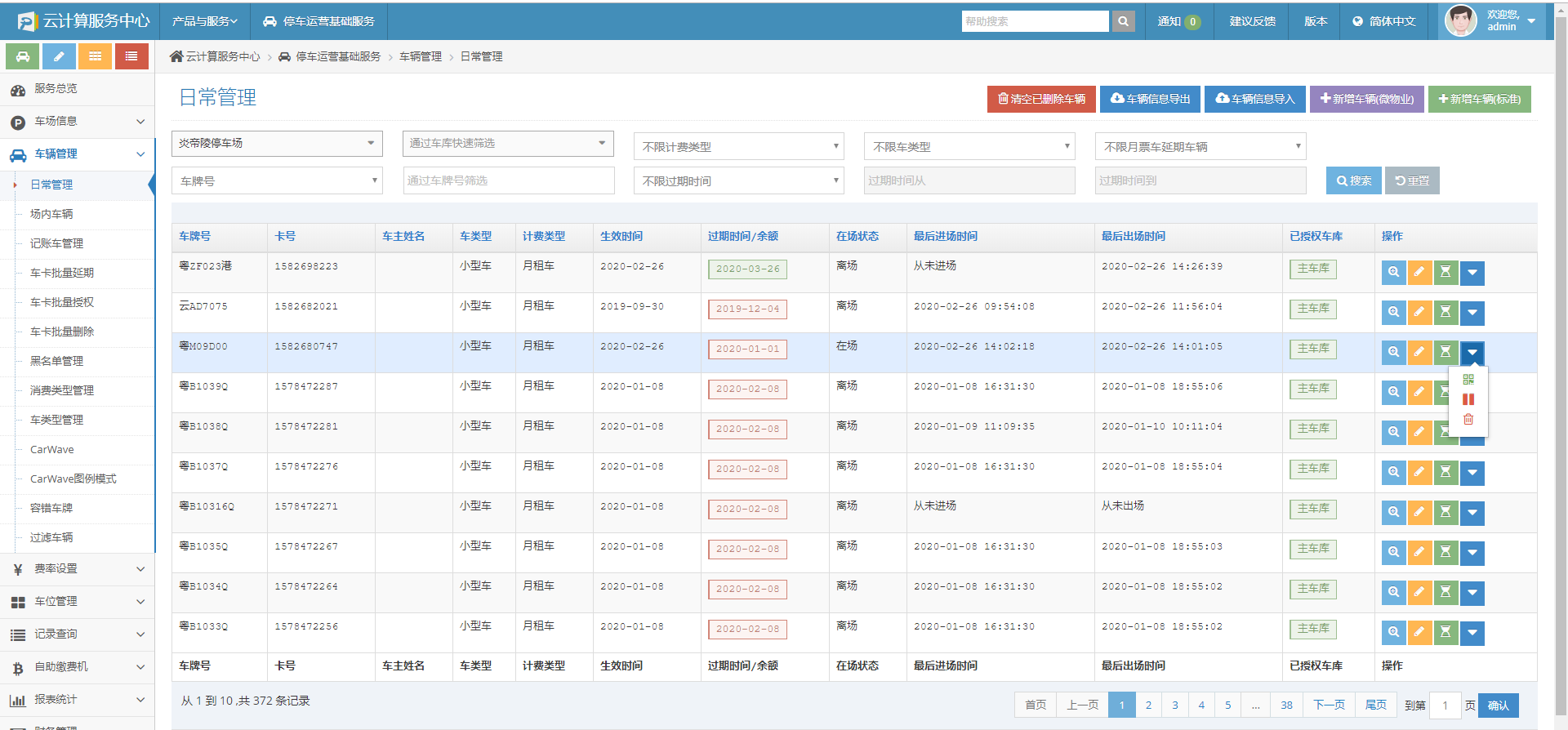
Task: Edit vehicle 云AD7075 with pencil icon
Action: (1419, 312)
